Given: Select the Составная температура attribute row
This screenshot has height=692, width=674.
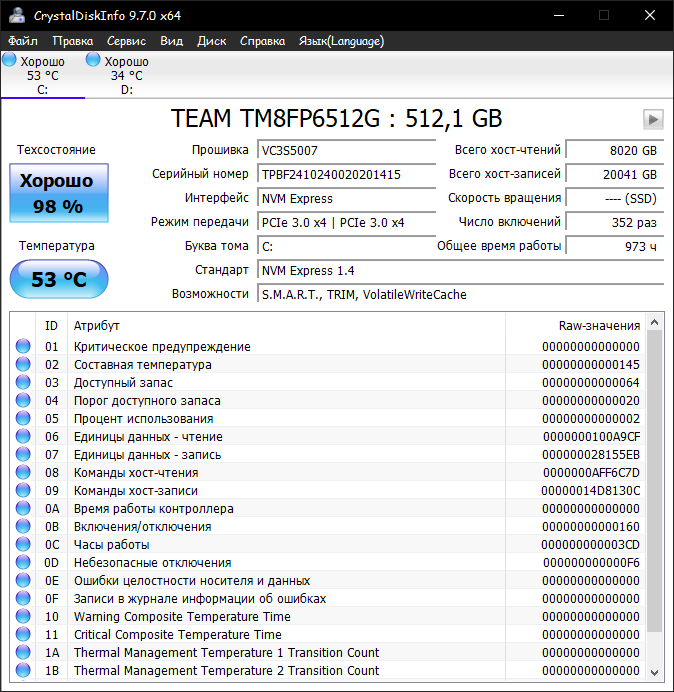Looking at the screenshot, I should [327, 365].
